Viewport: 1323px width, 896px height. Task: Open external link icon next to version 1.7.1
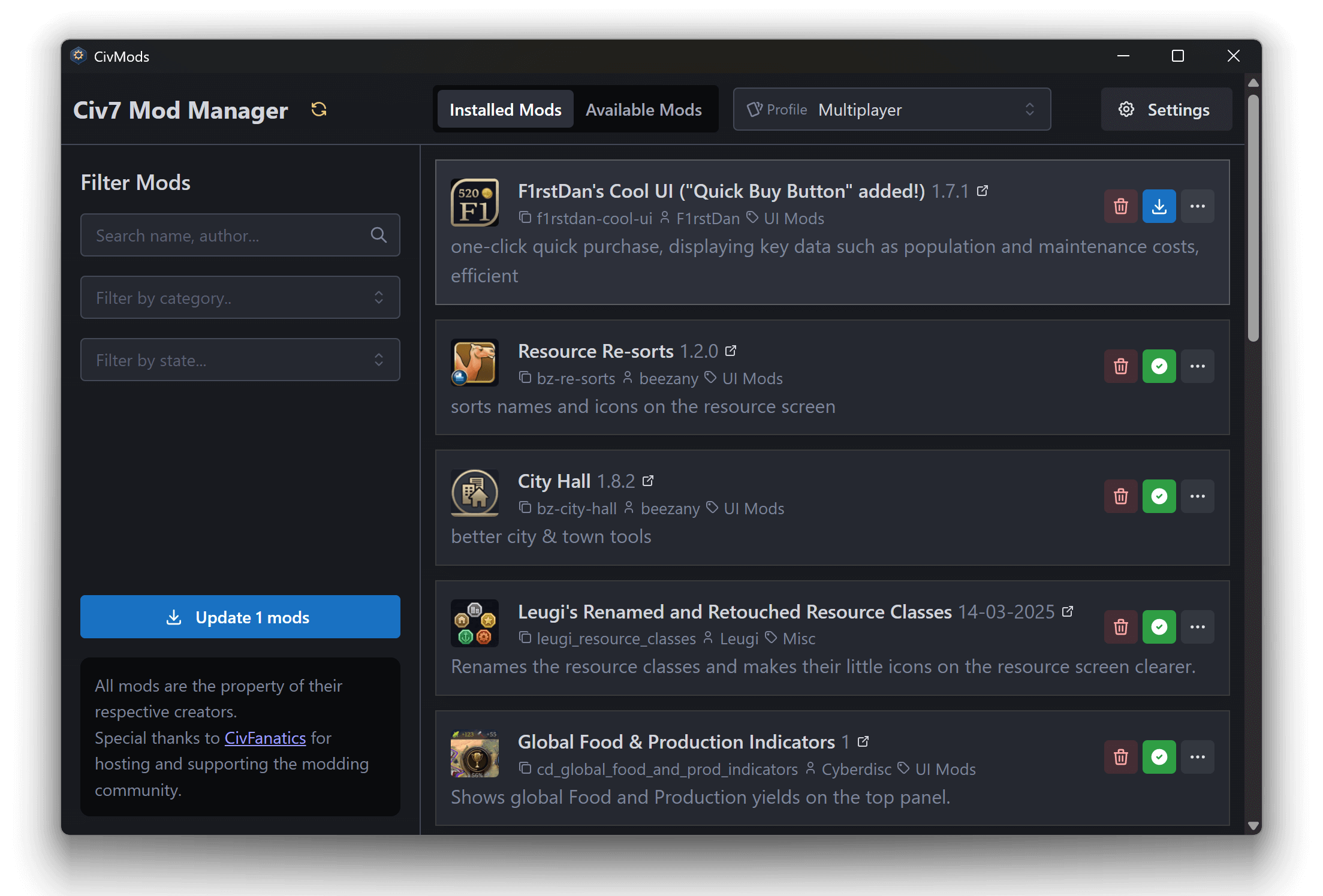click(982, 190)
